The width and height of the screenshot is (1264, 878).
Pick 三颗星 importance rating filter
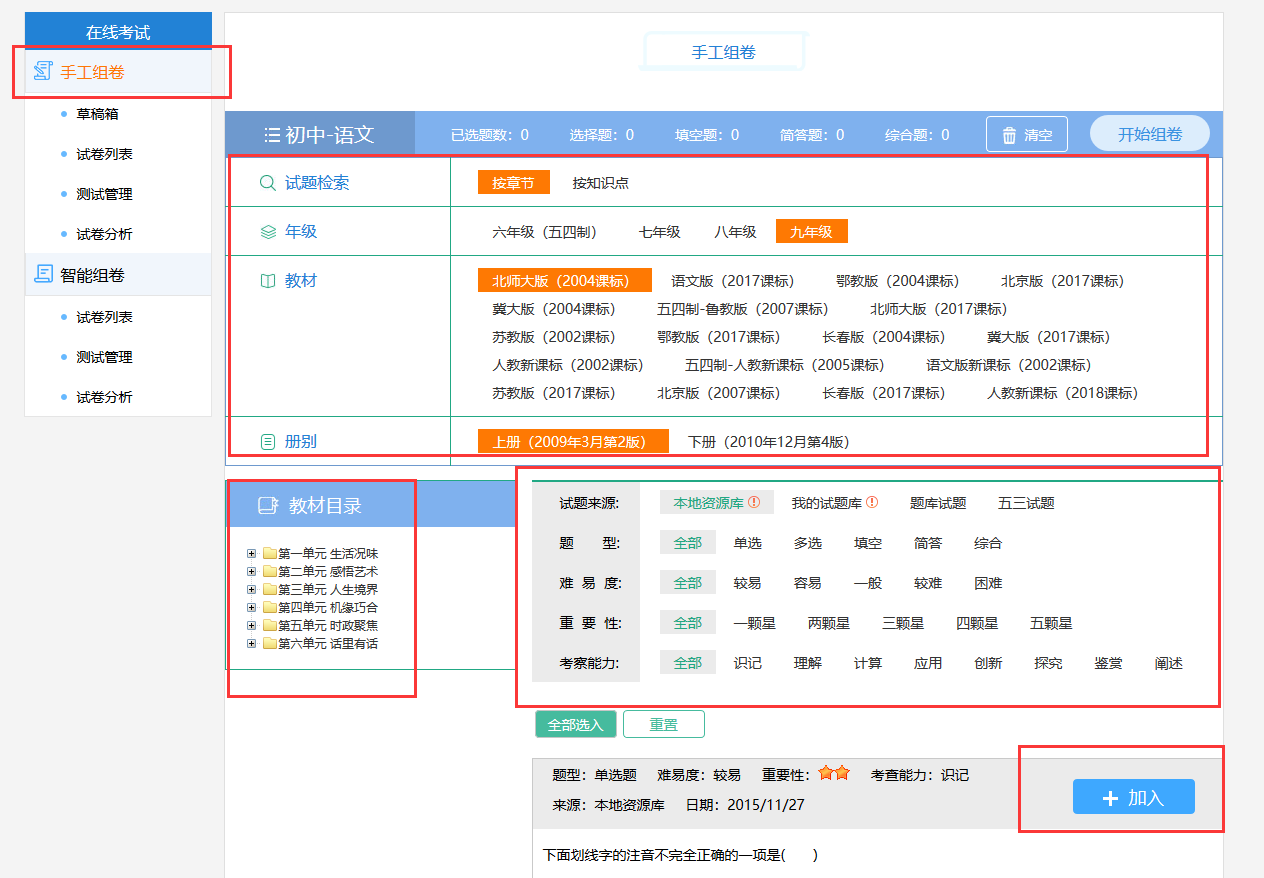click(x=902, y=623)
